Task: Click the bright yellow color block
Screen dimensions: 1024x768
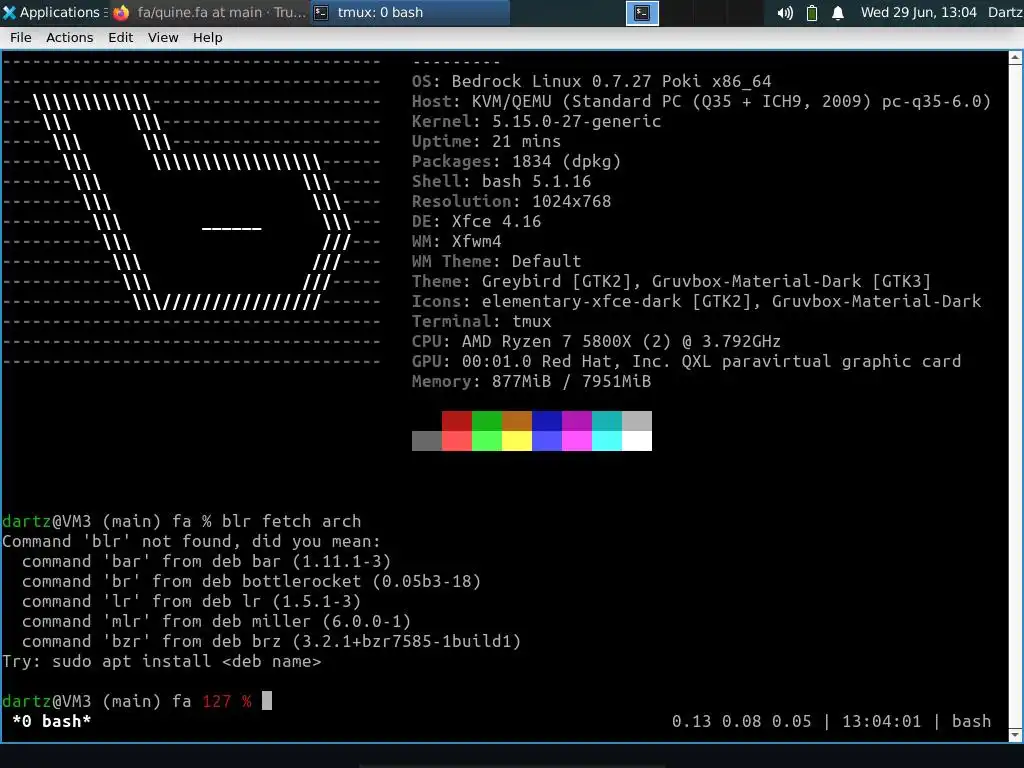Action: point(517,441)
